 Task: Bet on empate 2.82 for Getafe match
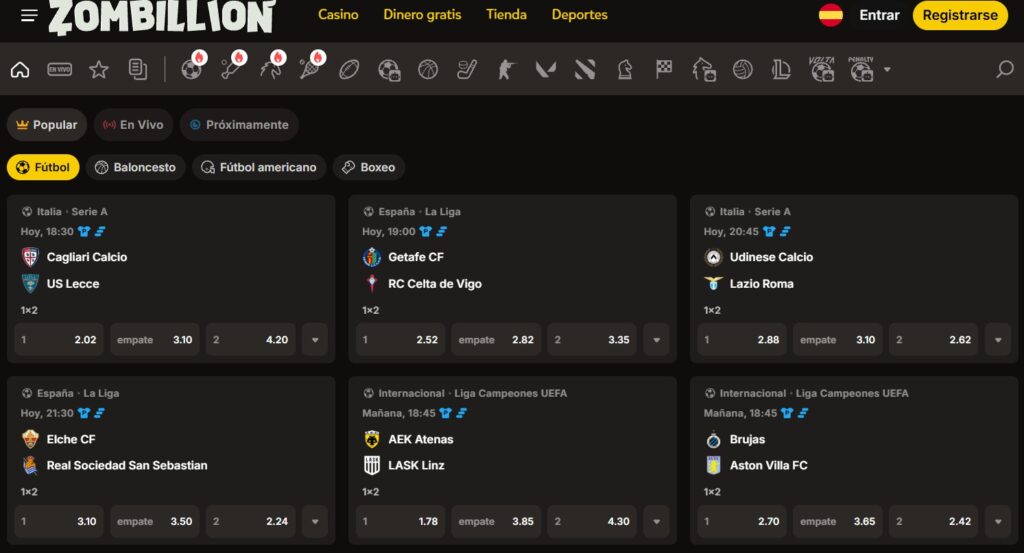pos(496,340)
